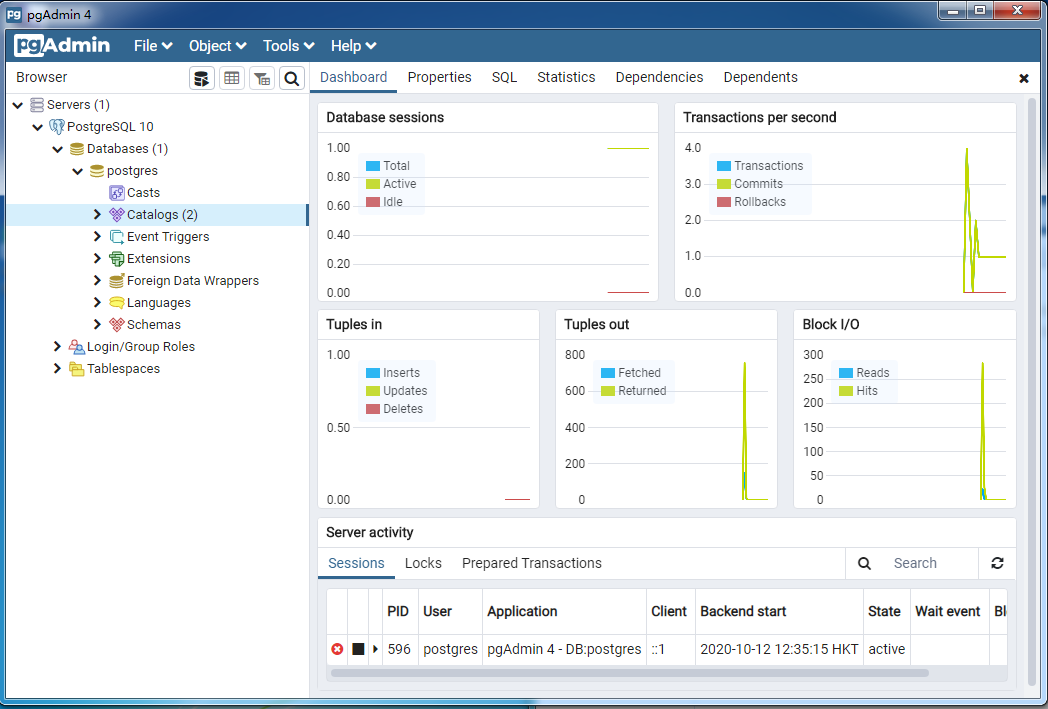Collapse the postgres database node
Image resolution: width=1048 pixels, height=709 pixels.
click(x=78, y=171)
